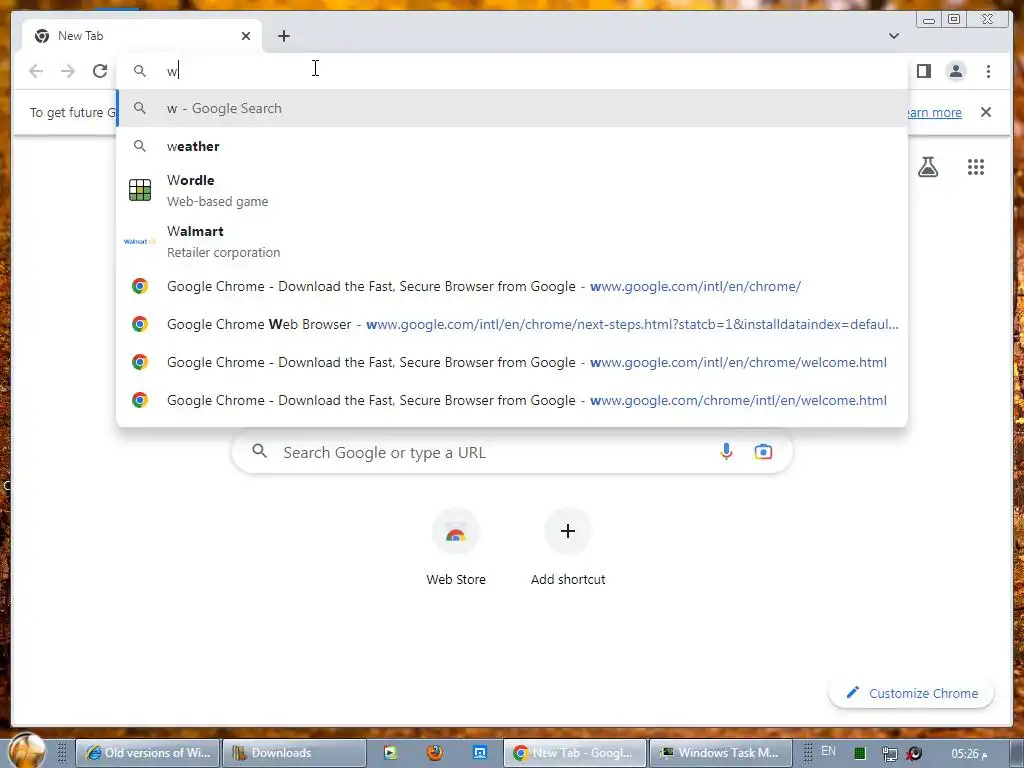This screenshot has height=768, width=1024.
Task: Click the network tray icon
Action: click(889, 754)
